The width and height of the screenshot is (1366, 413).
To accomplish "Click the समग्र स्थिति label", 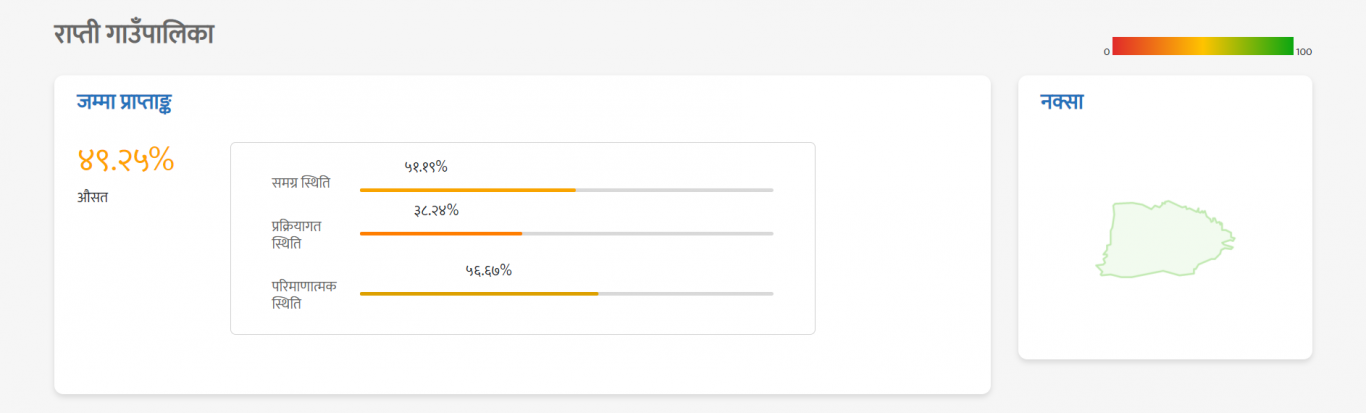I will click(x=300, y=183).
